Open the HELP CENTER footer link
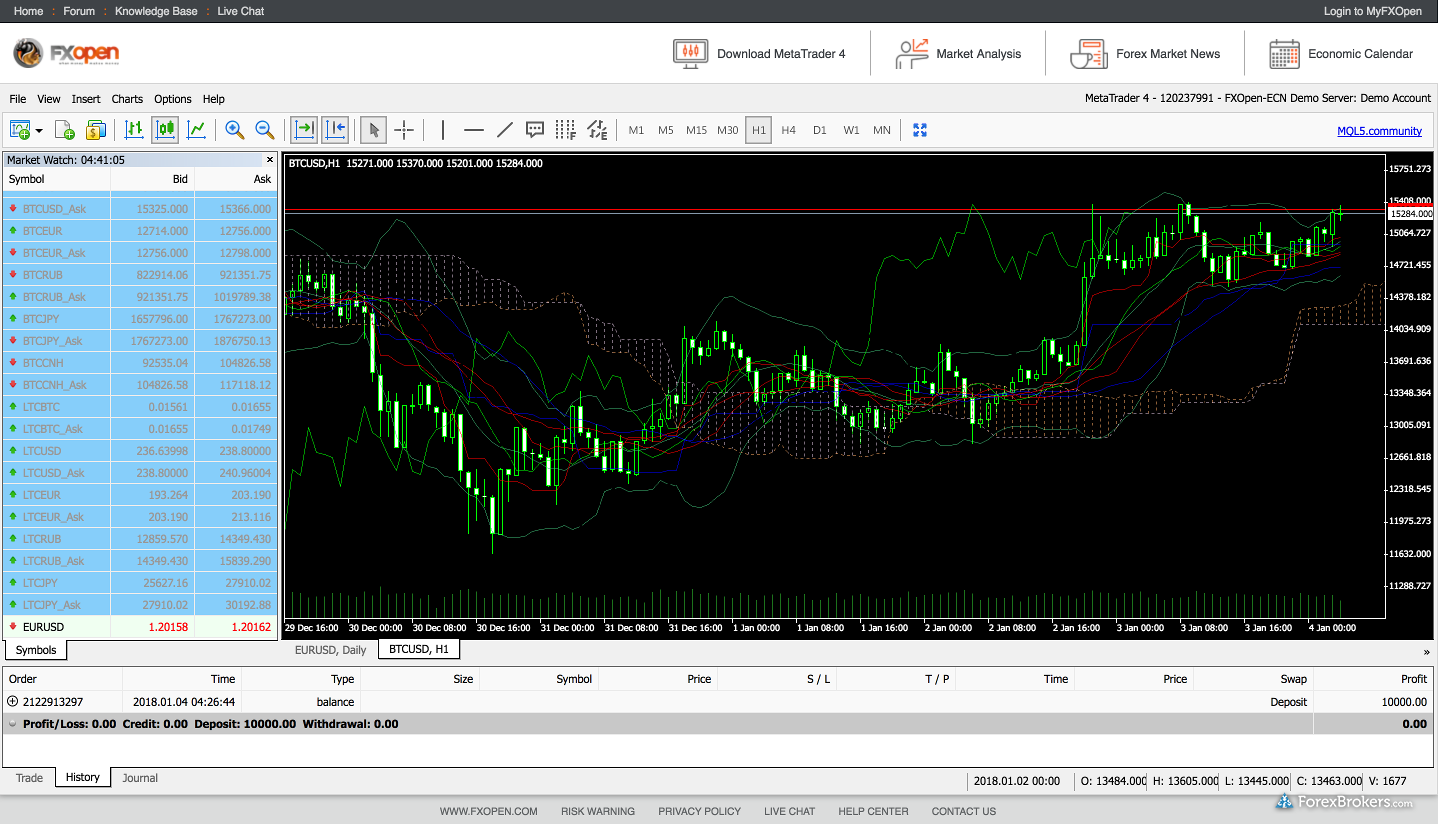1438x824 pixels. tap(873, 811)
